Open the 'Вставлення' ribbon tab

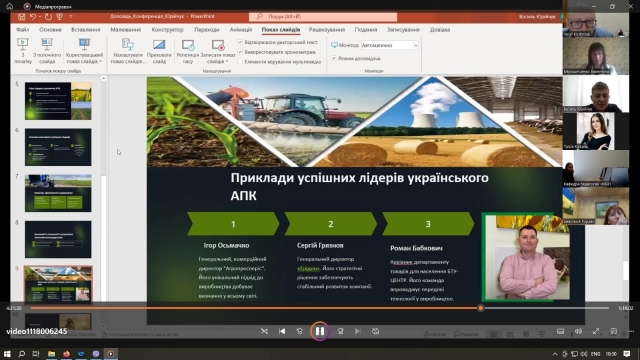(85, 29)
